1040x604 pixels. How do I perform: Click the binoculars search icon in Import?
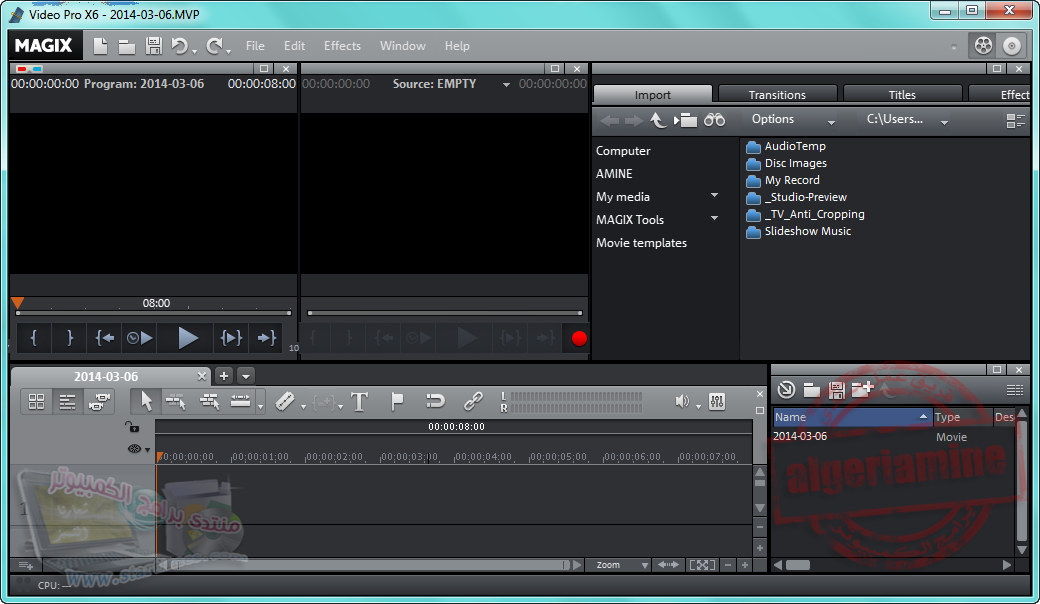click(x=714, y=120)
